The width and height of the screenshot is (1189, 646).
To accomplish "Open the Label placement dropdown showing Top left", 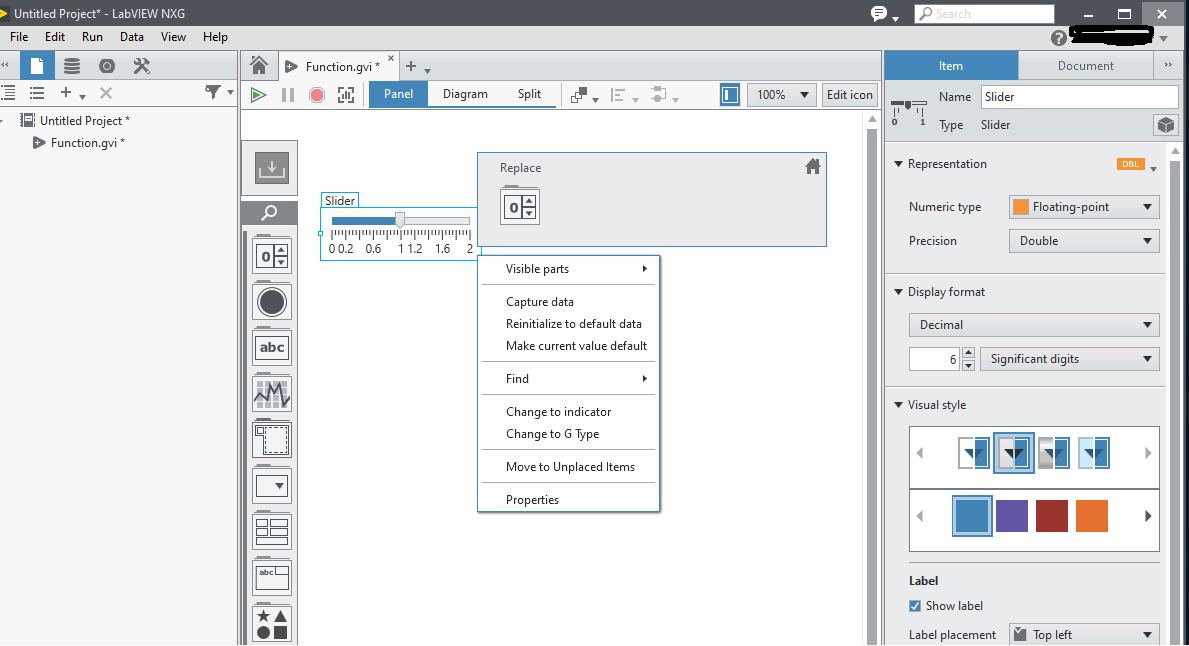I will pos(1083,633).
